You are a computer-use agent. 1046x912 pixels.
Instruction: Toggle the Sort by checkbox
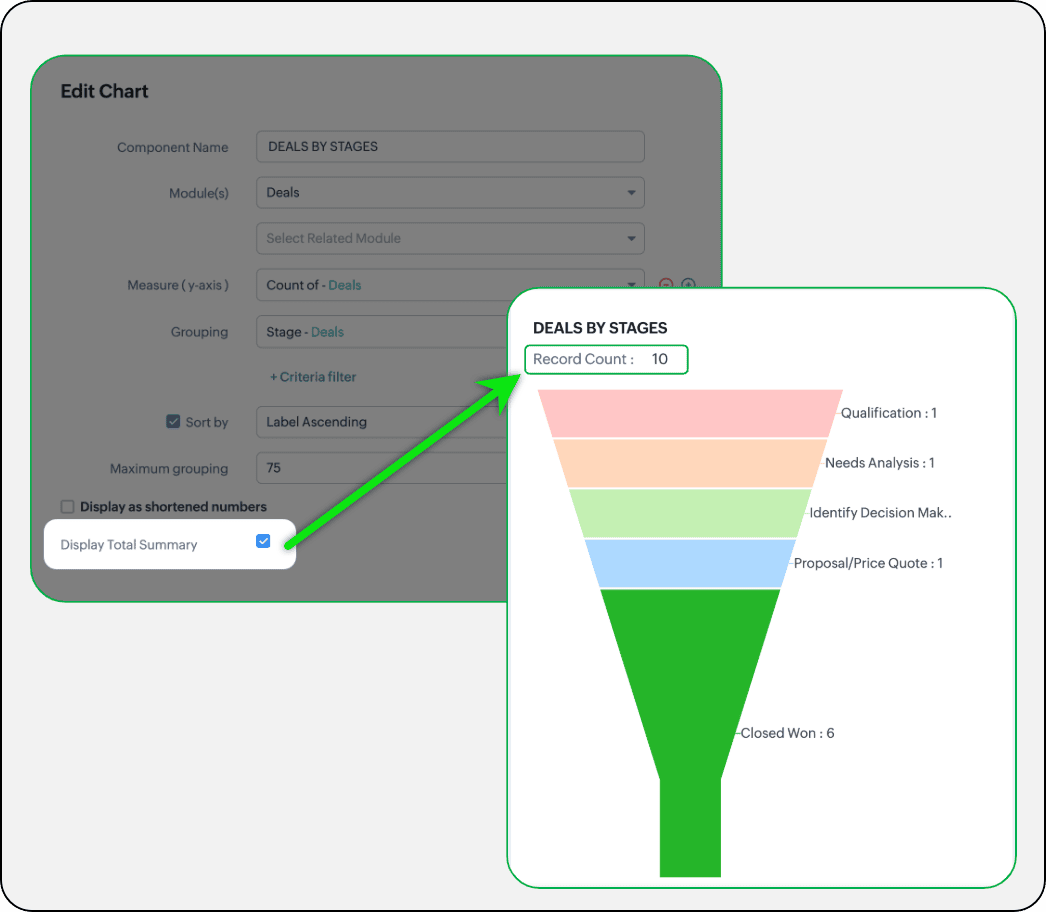pyautogui.click(x=173, y=422)
